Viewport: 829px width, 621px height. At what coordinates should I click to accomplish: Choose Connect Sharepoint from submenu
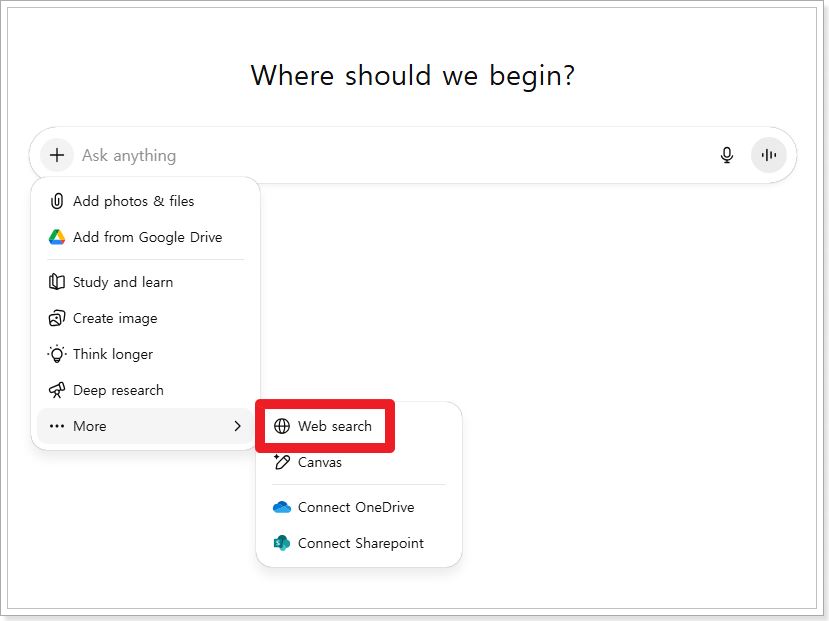click(x=360, y=543)
